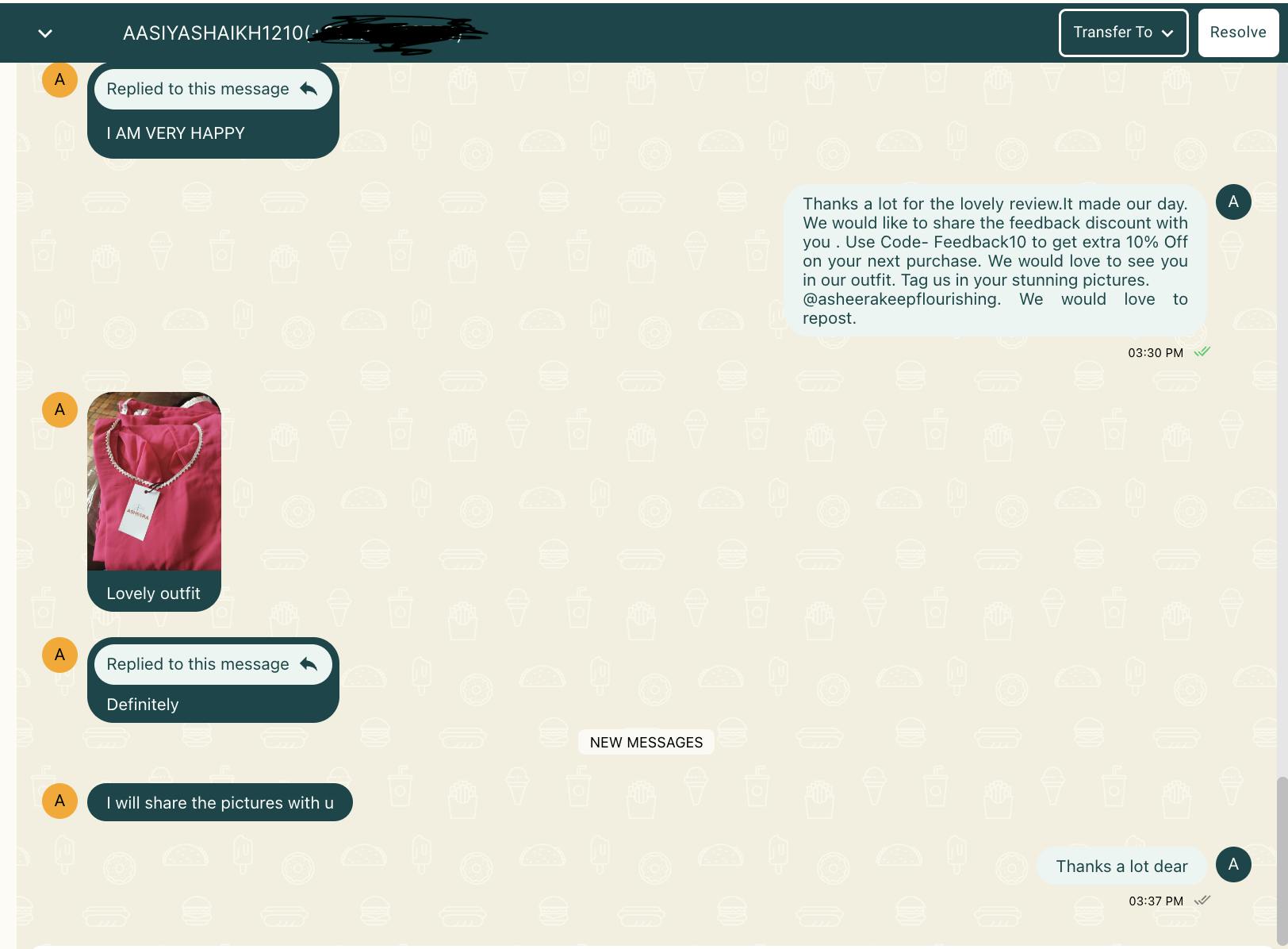
Task: Click the green read receipt at 03:30 PM
Action: tap(1202, 352)
